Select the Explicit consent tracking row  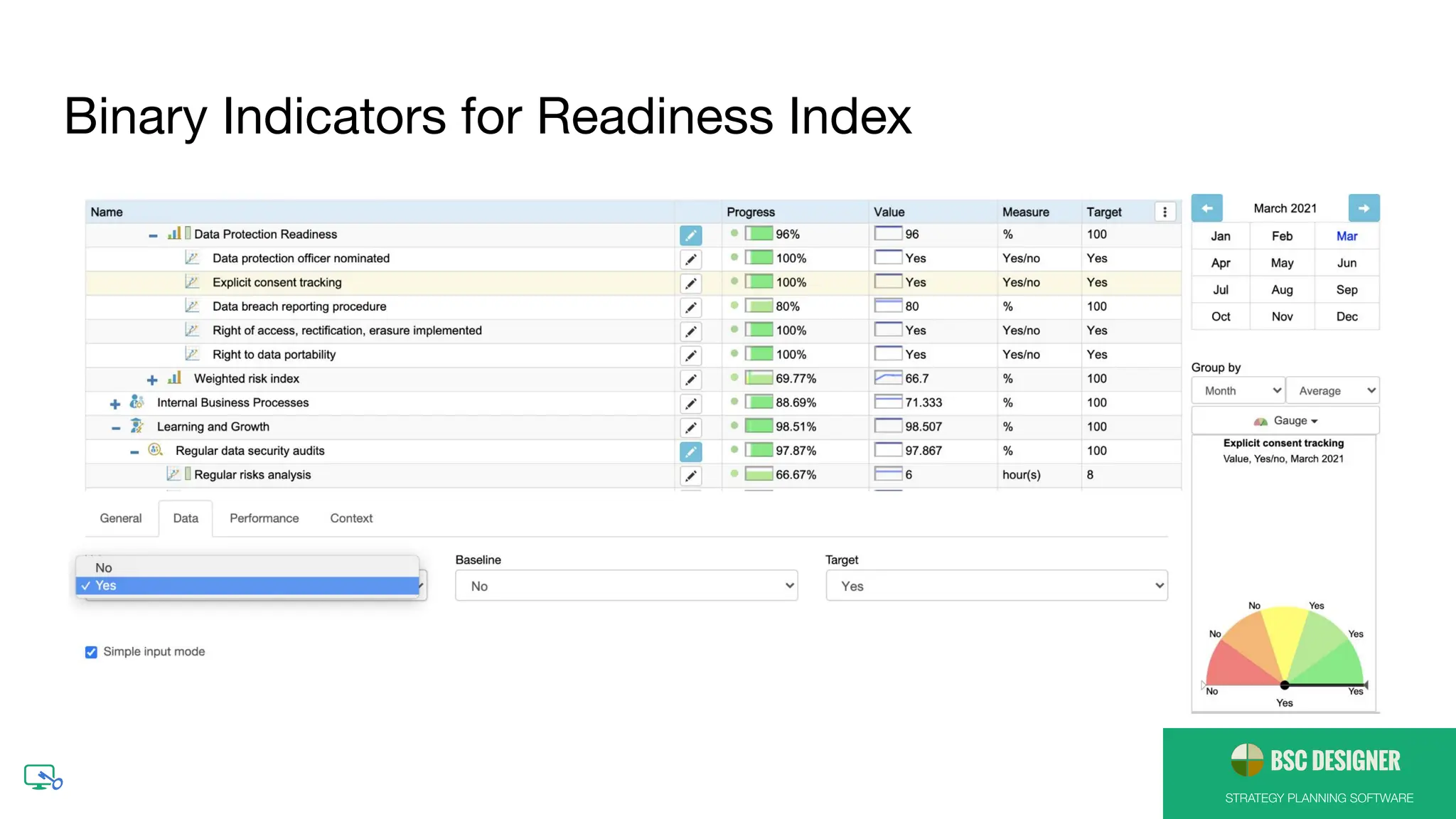pos(633,282)
